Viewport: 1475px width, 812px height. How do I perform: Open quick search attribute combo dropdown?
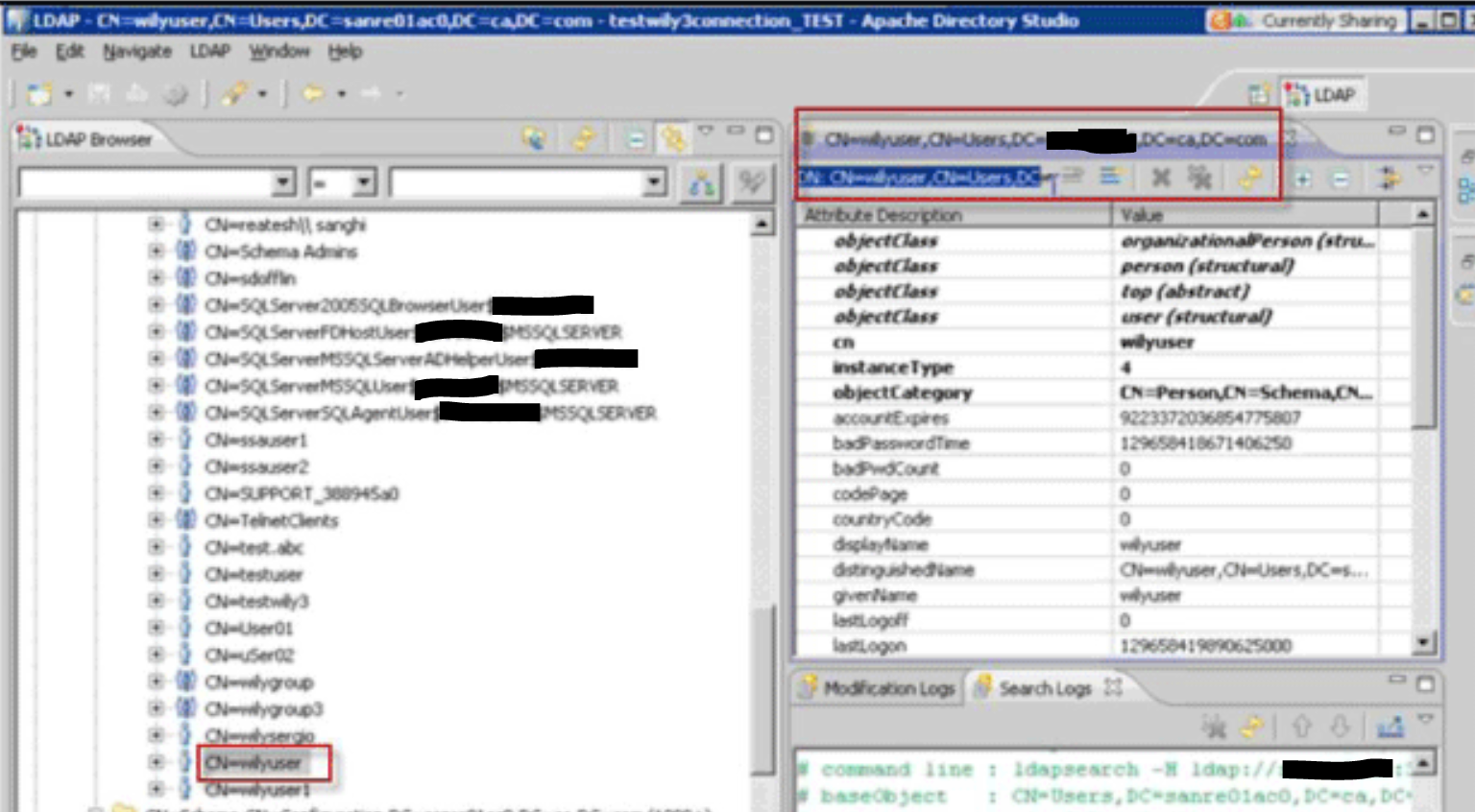click(282, 182)
